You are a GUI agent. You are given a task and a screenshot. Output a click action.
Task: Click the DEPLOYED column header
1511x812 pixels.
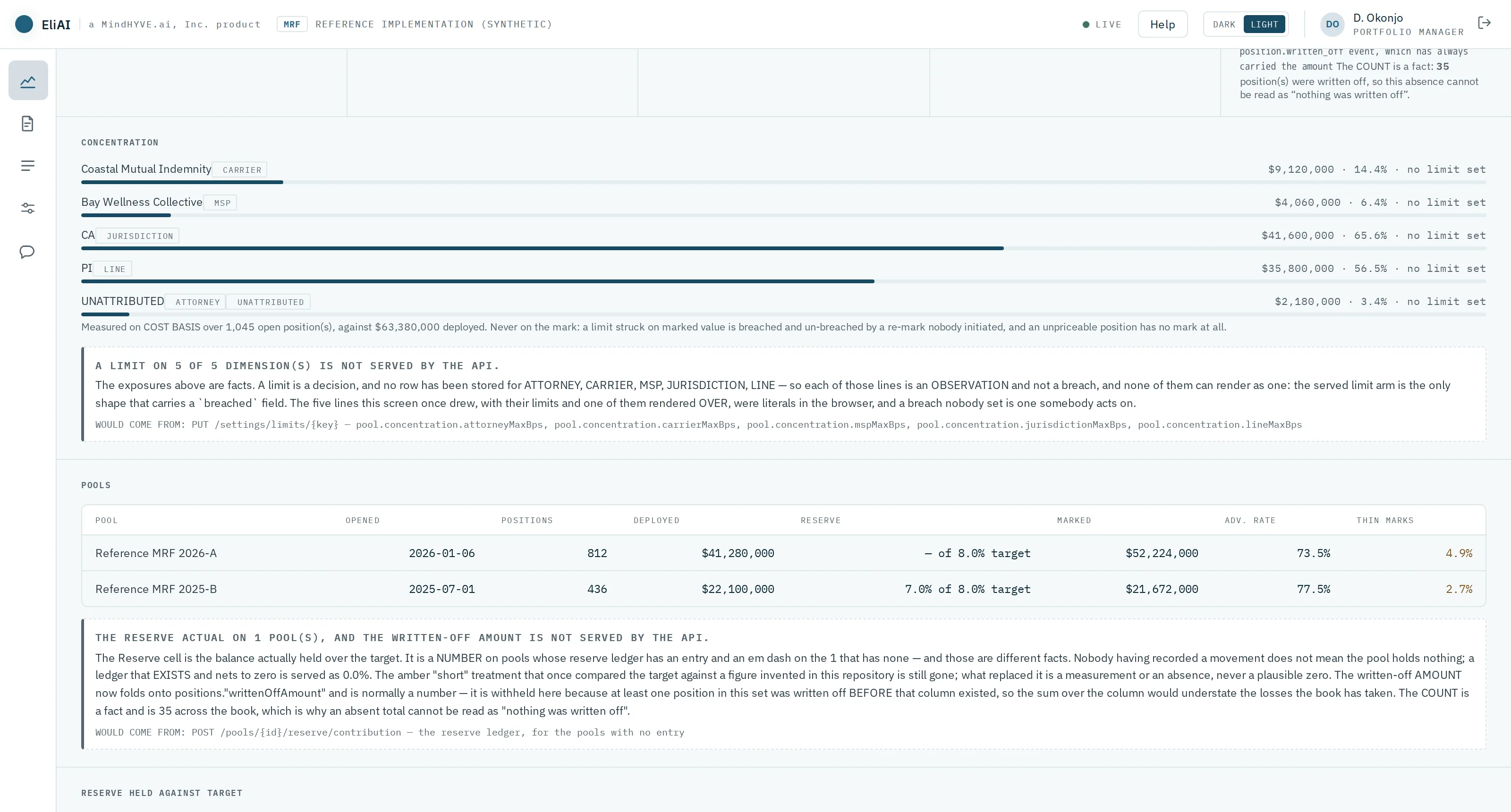pos(656,520)
